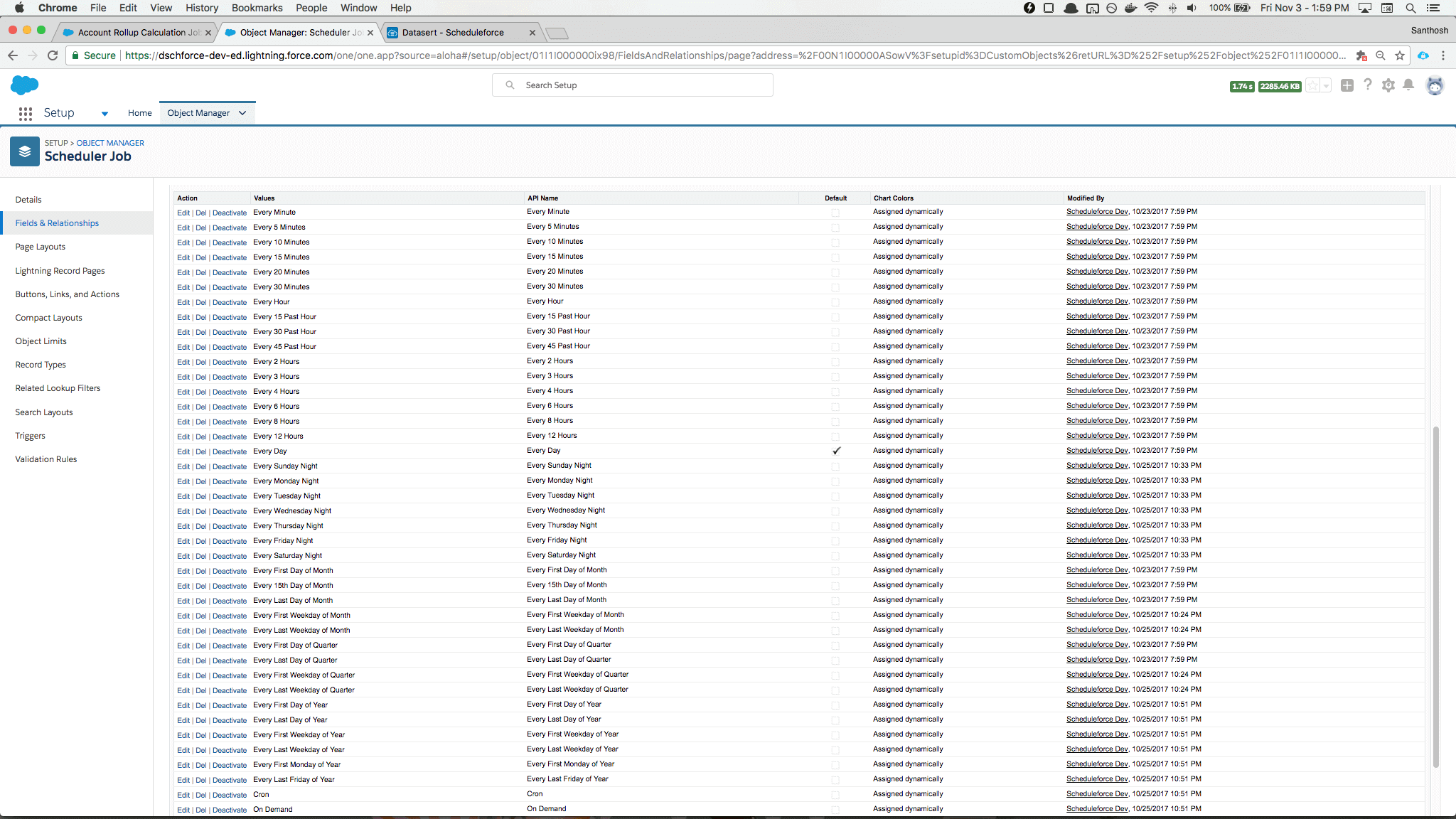Open Validation Rules in the sidebar
Screen dimensions: 1456x819
coord(46,459)
